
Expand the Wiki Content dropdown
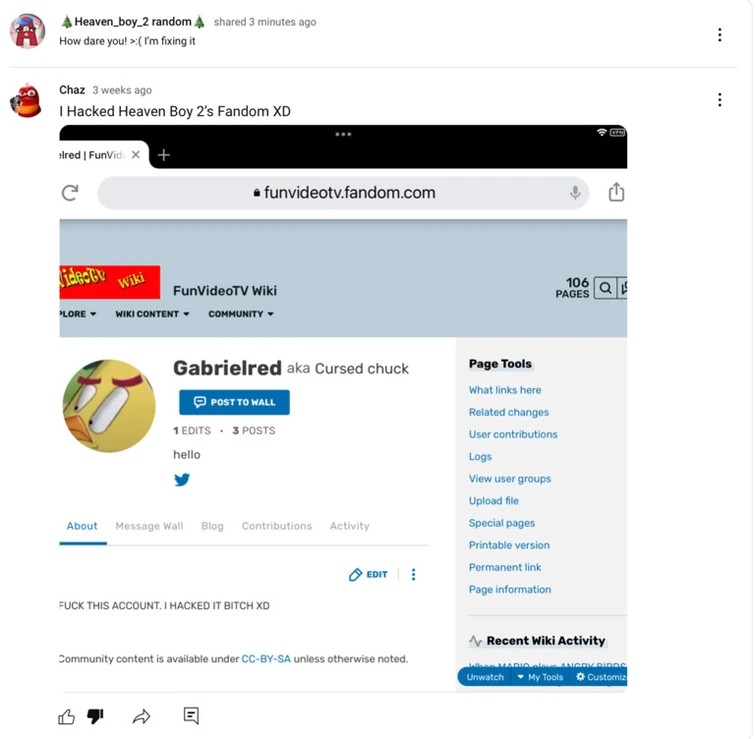pyautogui.click(x=152, y=314)
